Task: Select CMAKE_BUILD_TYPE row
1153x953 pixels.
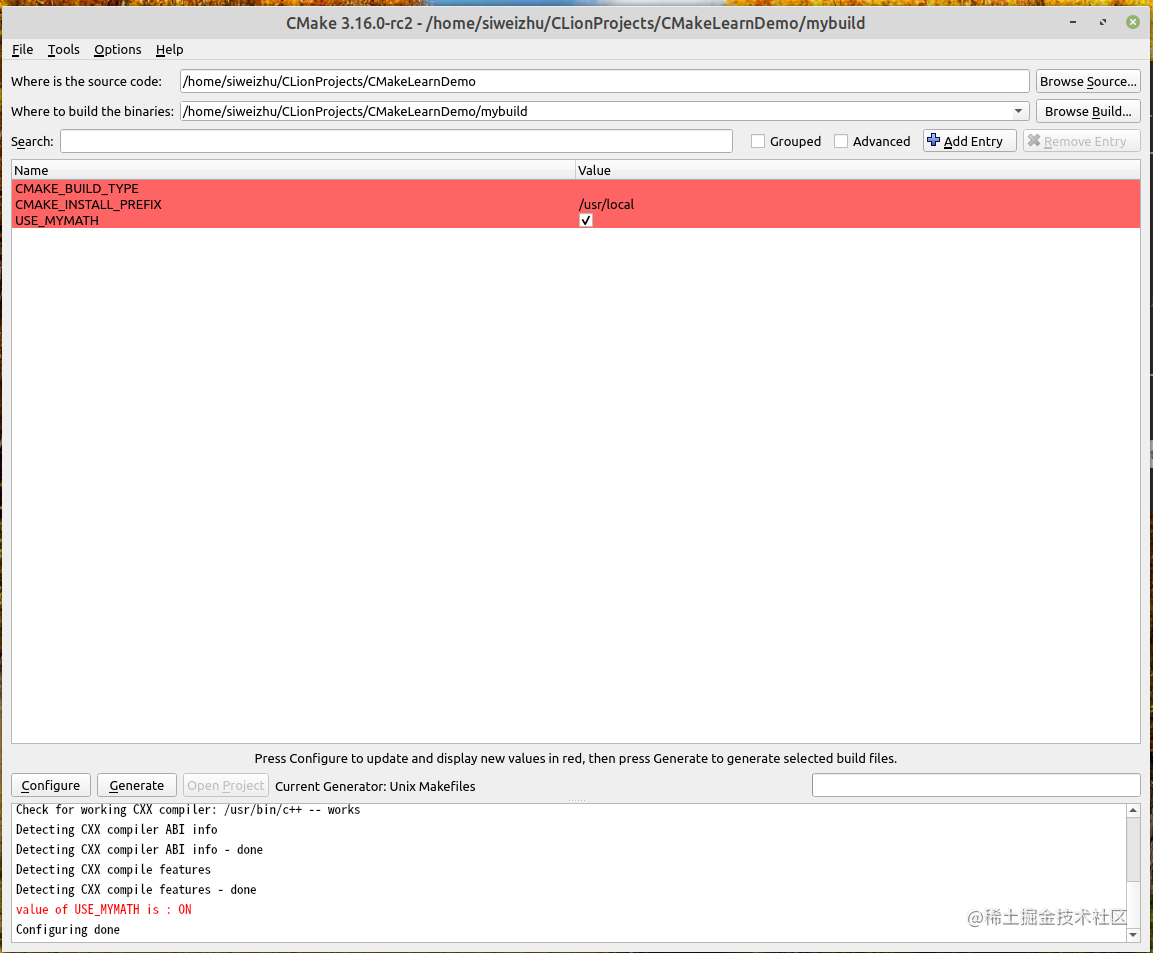Action: 576,188
